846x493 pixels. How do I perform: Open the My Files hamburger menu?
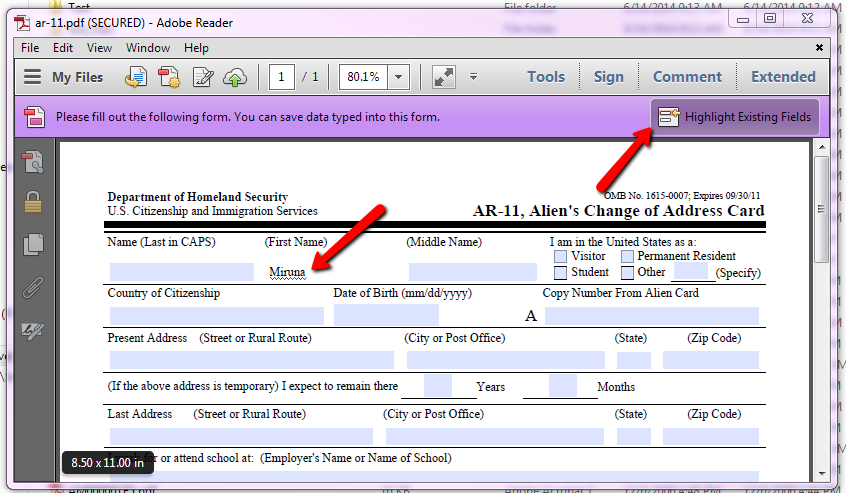click(x=33, y=77)
